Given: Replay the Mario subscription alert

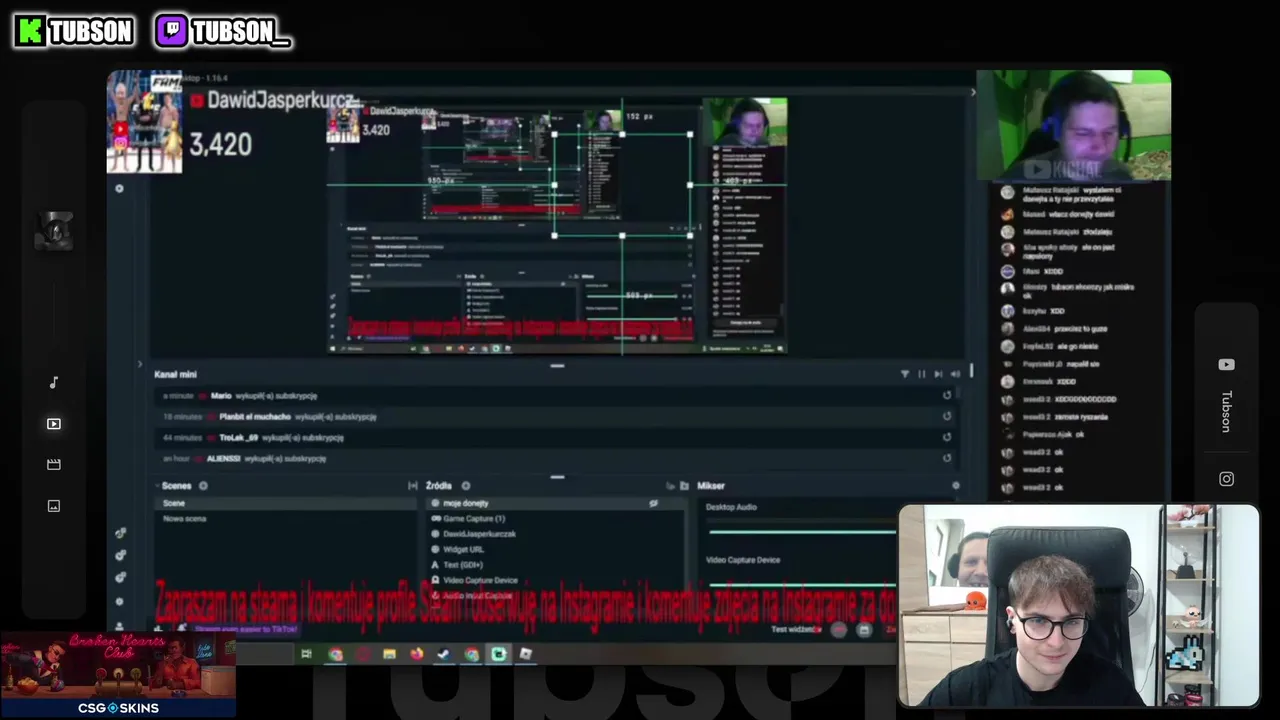Looking at the screenshot, I should point(946,396).
